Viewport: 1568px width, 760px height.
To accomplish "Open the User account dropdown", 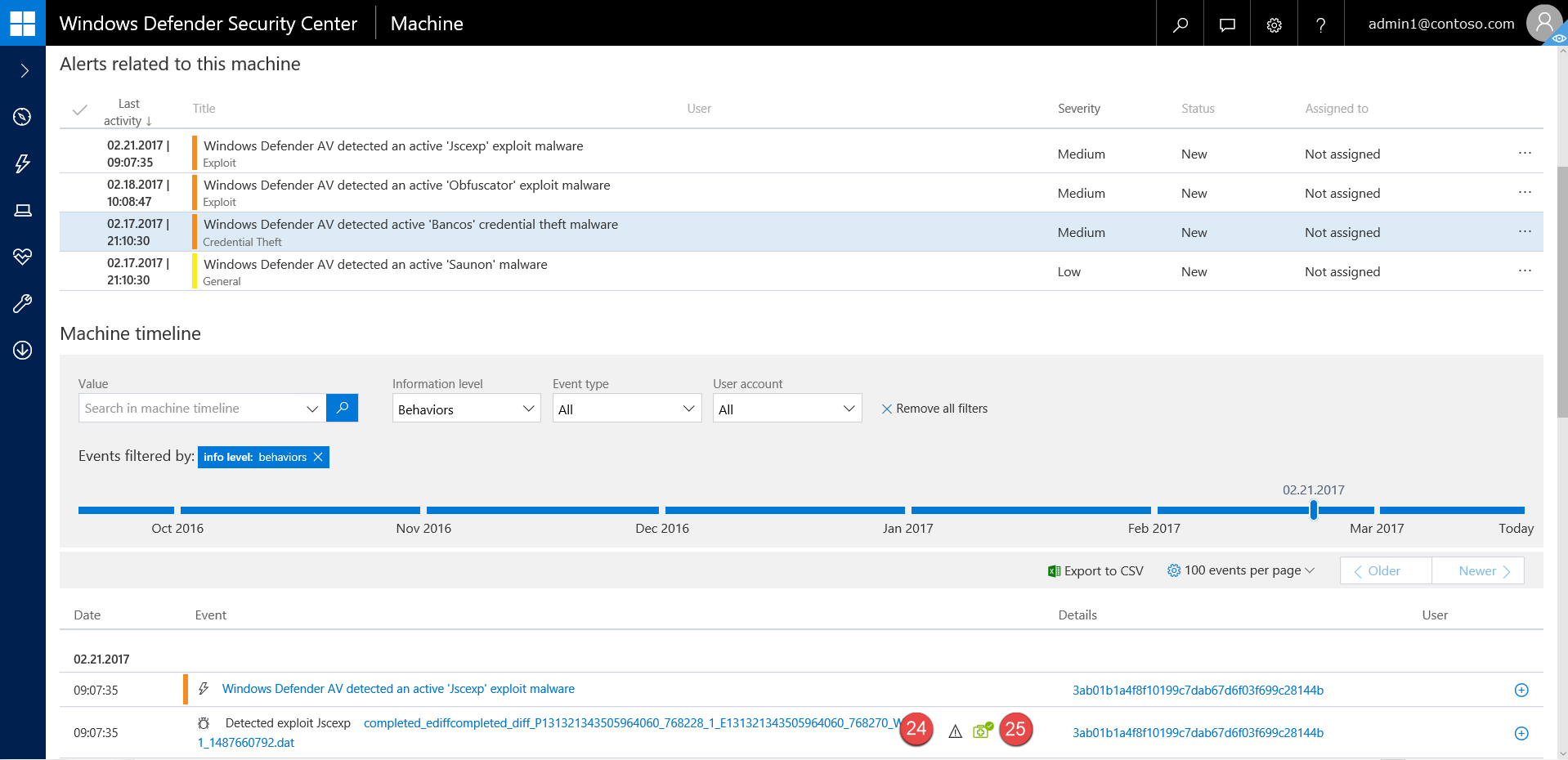I will (x=786, y=409).
